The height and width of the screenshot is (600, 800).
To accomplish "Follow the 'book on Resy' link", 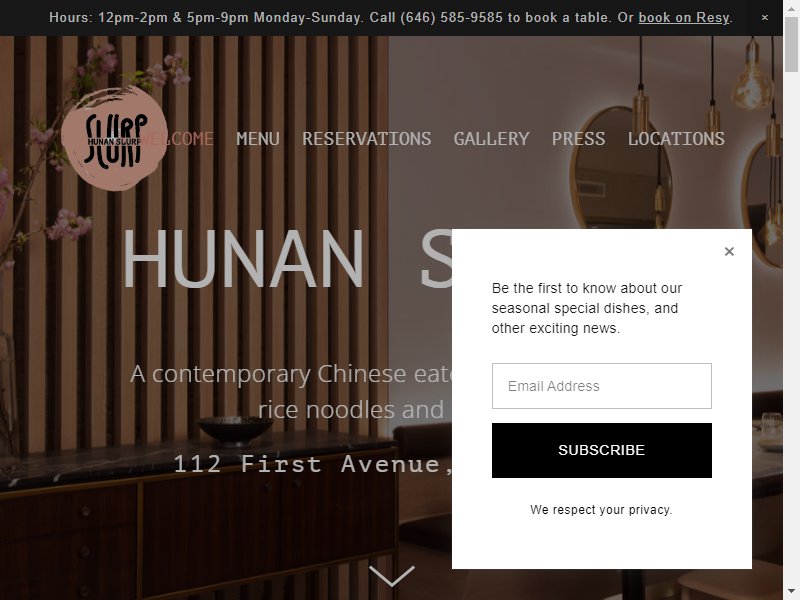I will pyautogui.click(x=684, y=17).
